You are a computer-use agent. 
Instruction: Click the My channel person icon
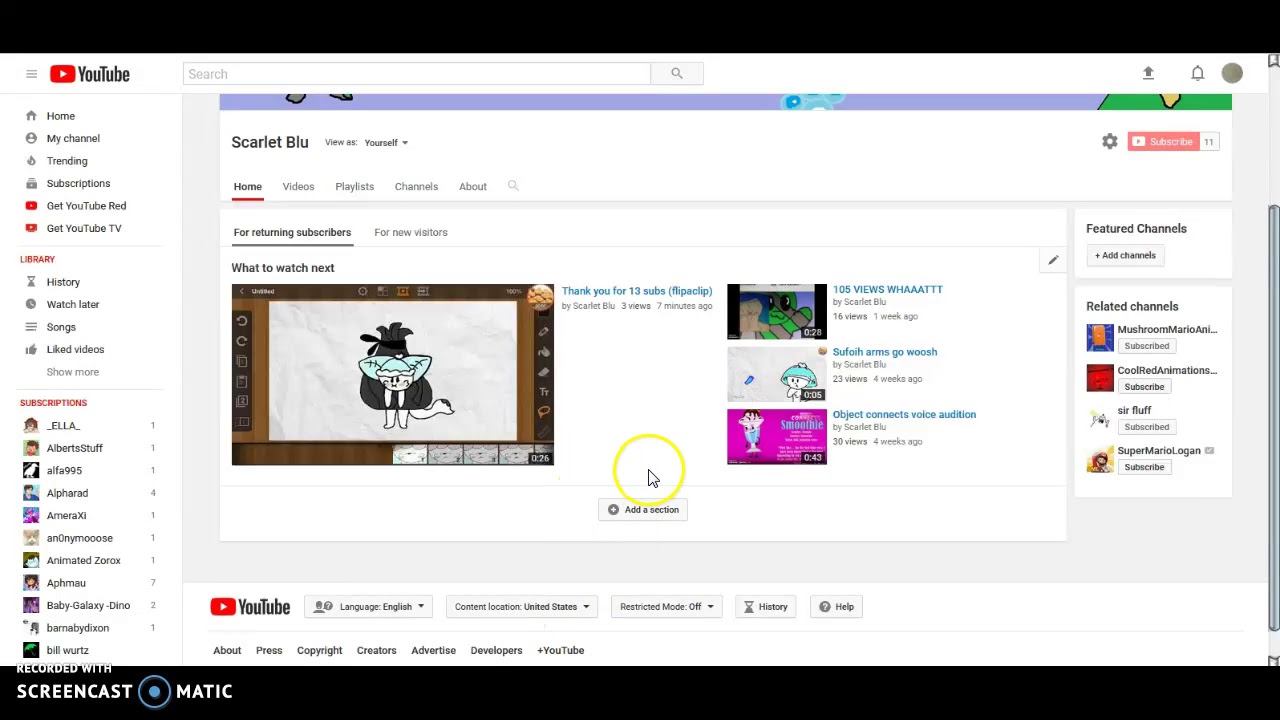coord(31,138)
